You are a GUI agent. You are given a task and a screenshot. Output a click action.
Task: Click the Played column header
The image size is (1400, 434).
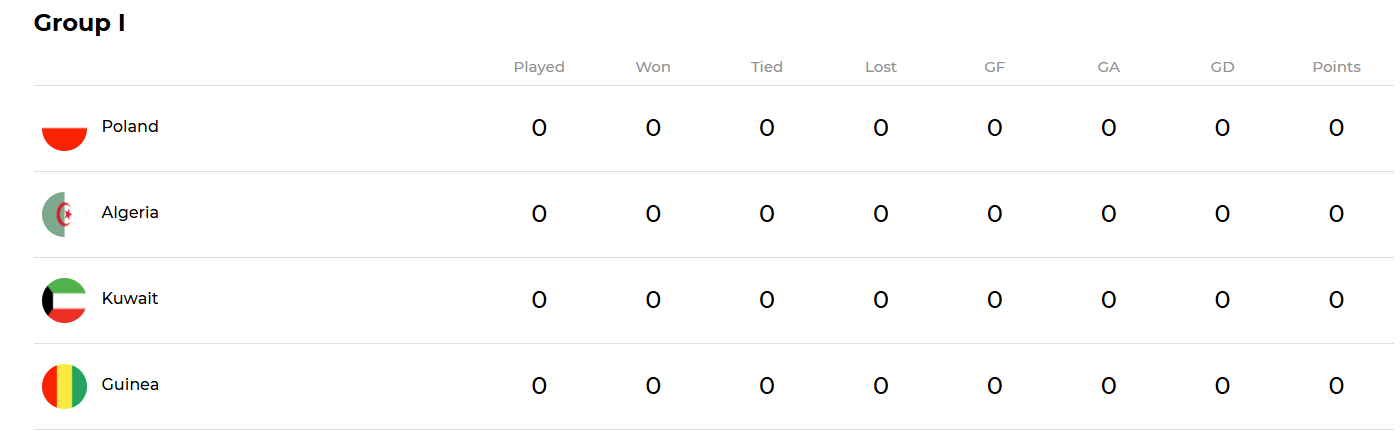coord(539,67)
